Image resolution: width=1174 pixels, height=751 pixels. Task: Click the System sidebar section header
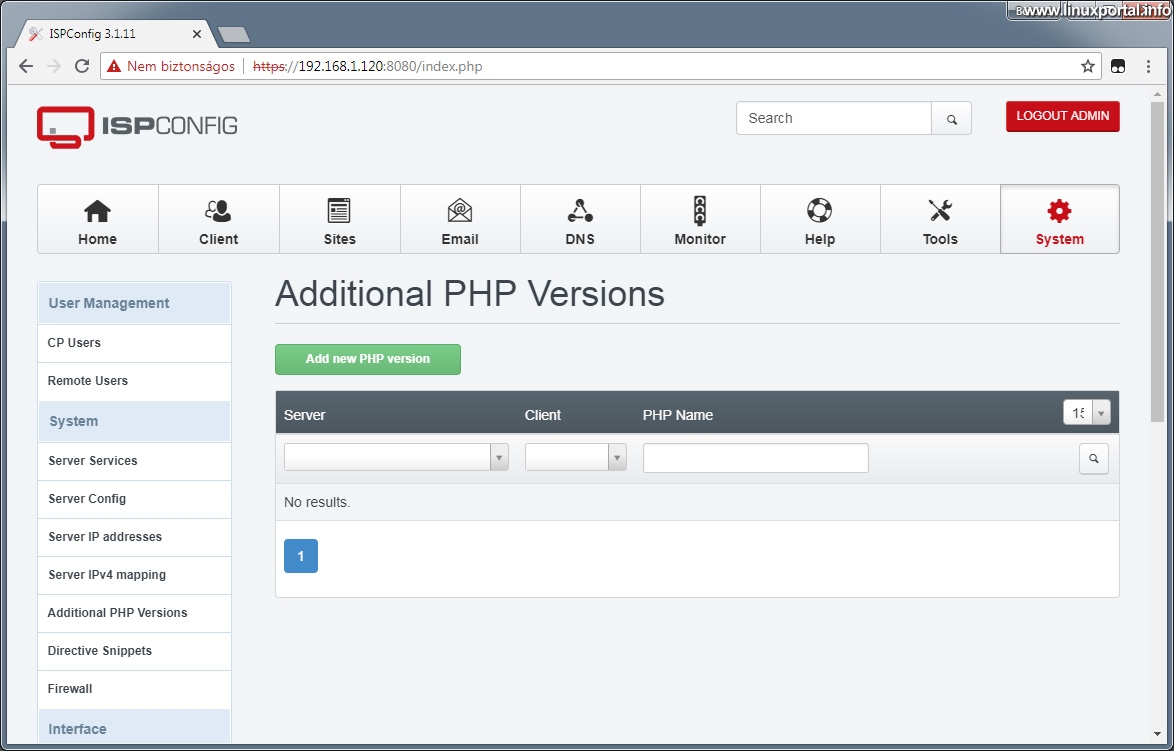coord(135,422)
